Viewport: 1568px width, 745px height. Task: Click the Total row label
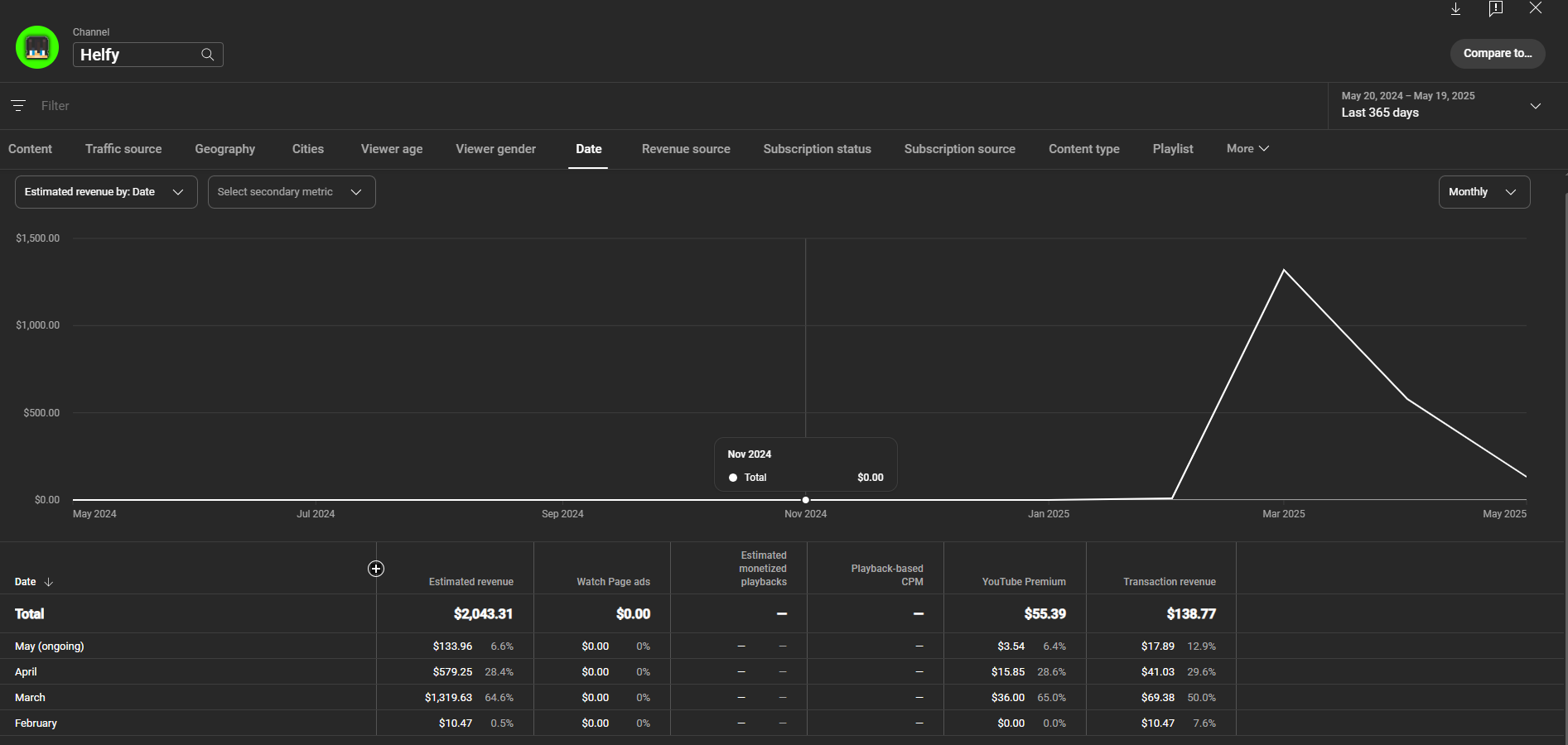click(30, 614)
